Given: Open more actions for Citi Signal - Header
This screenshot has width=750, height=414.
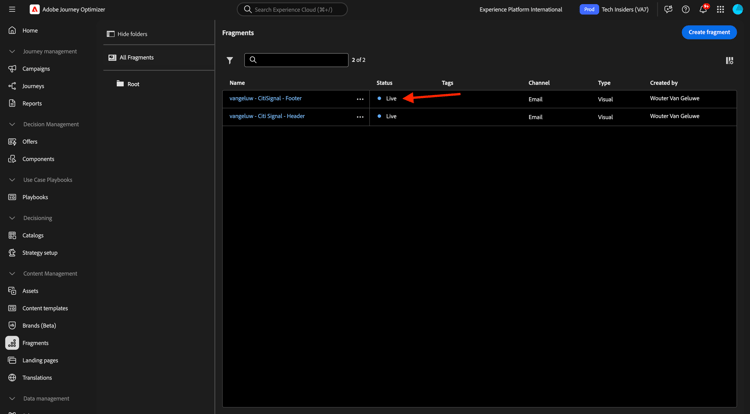Looking at the screenshot, I should point(360,117).
